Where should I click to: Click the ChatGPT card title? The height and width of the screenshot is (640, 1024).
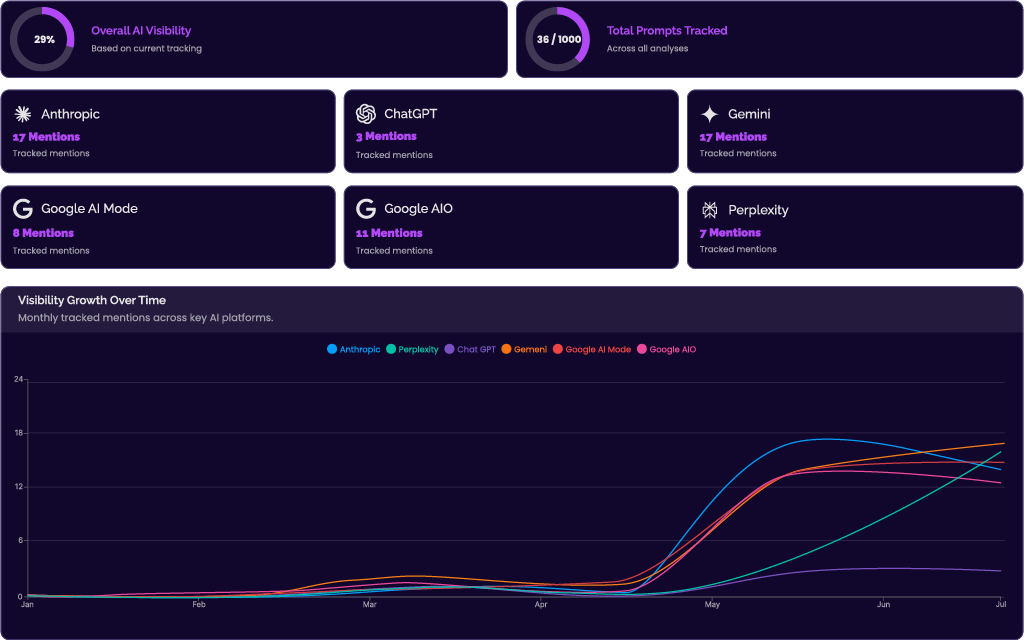411,114
